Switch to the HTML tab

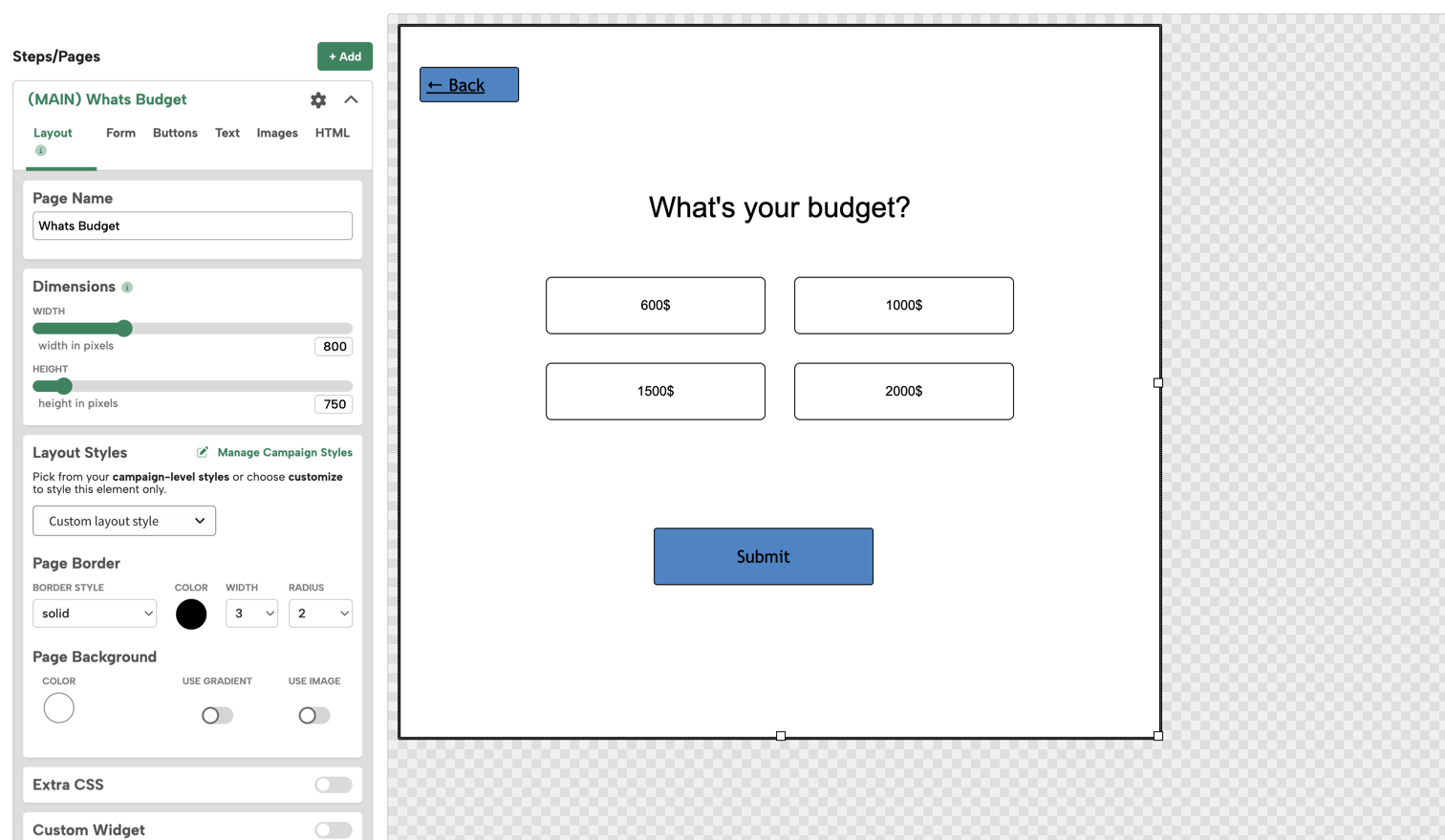(332, 133)
